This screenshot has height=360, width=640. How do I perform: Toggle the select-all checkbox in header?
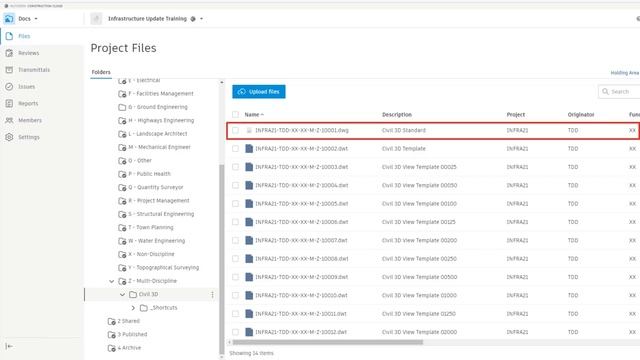[236, 114]
